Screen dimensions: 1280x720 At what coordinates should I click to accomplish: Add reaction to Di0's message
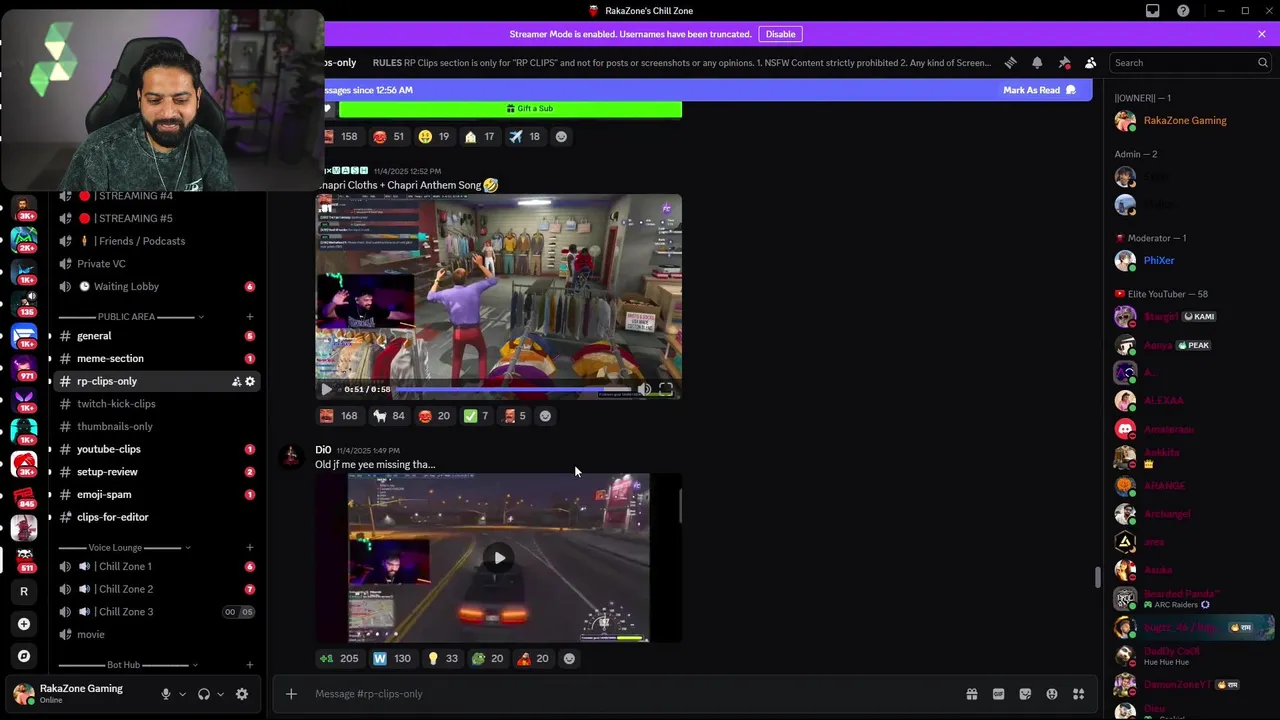tap(569, 658)
